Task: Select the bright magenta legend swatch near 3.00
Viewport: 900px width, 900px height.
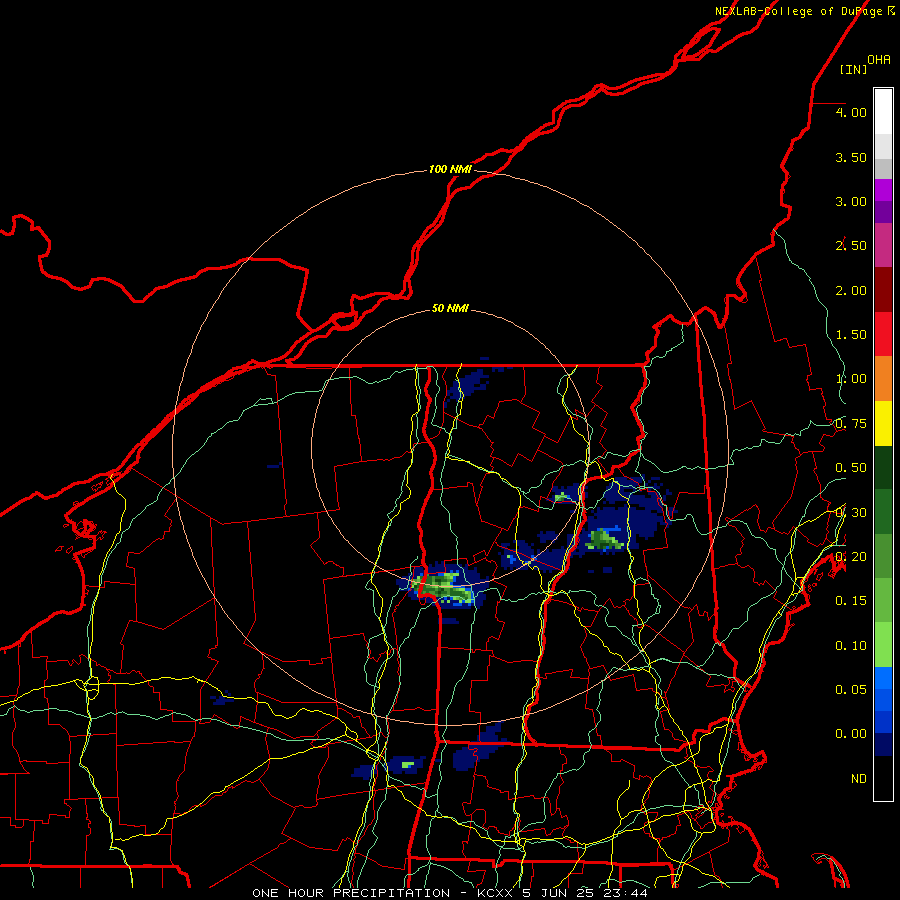Action: 883,190
